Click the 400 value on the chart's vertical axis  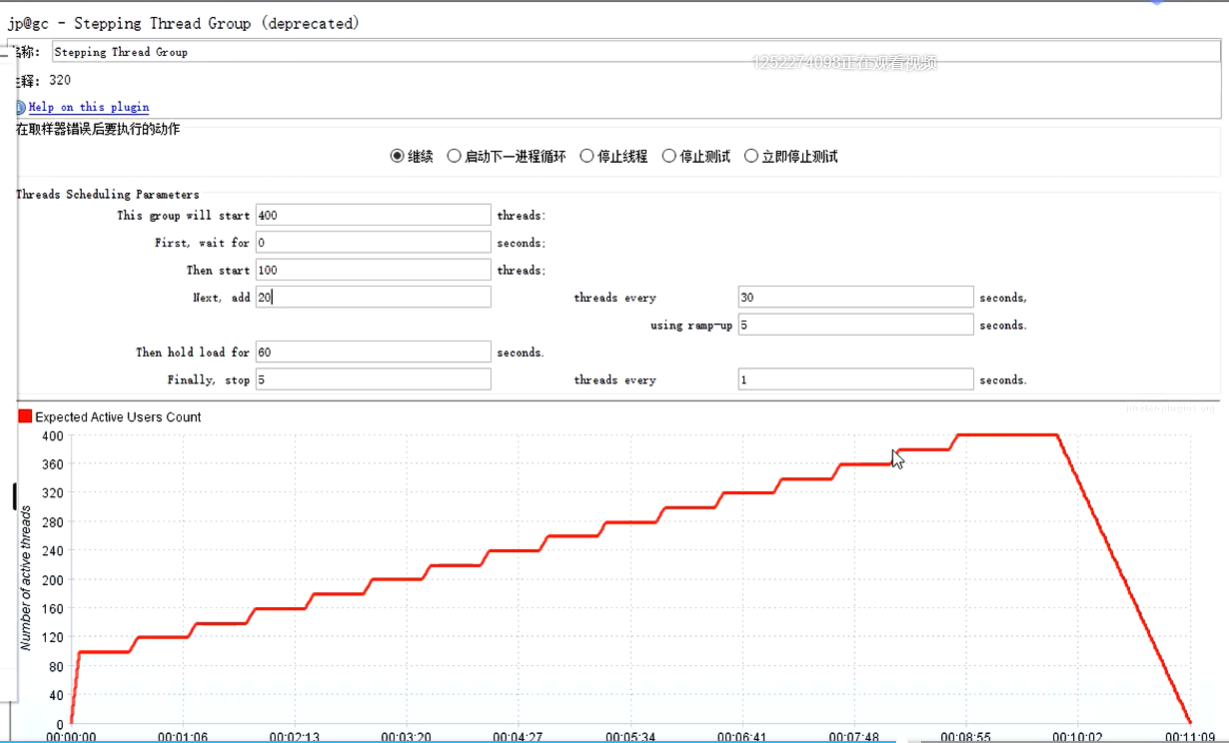[x=51, y=436]
